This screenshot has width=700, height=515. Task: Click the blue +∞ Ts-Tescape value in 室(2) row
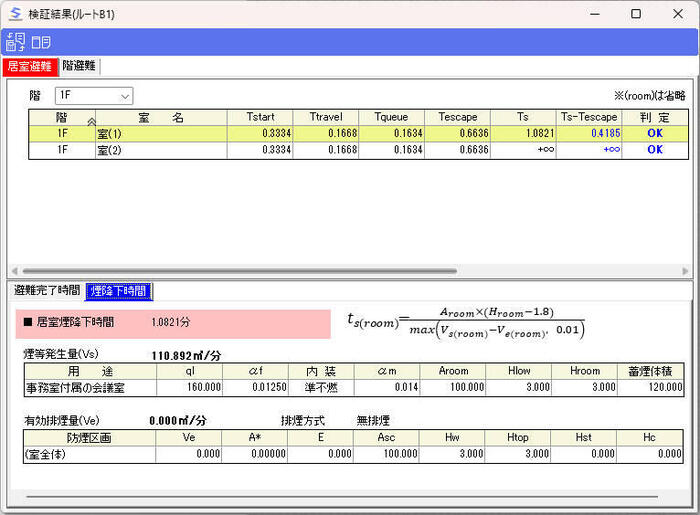[x=612, y=150]
